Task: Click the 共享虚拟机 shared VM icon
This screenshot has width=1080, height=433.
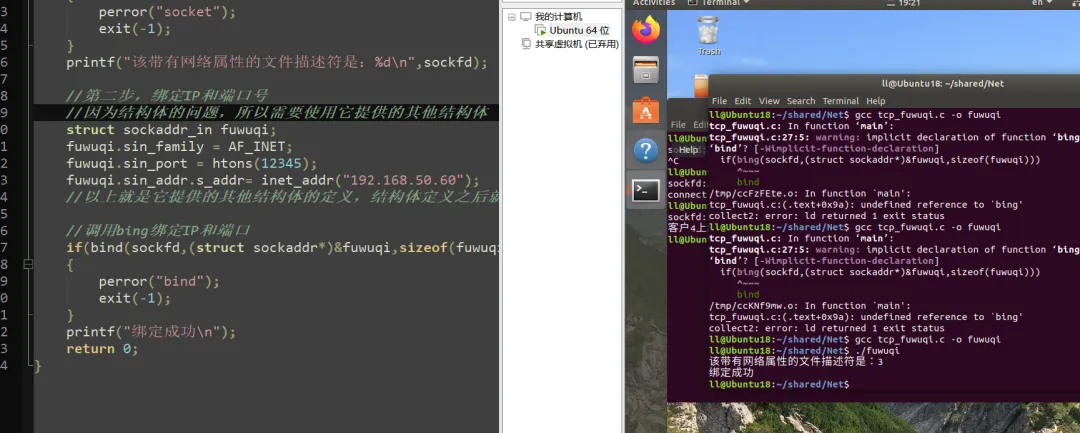Action: coord(526,44)
